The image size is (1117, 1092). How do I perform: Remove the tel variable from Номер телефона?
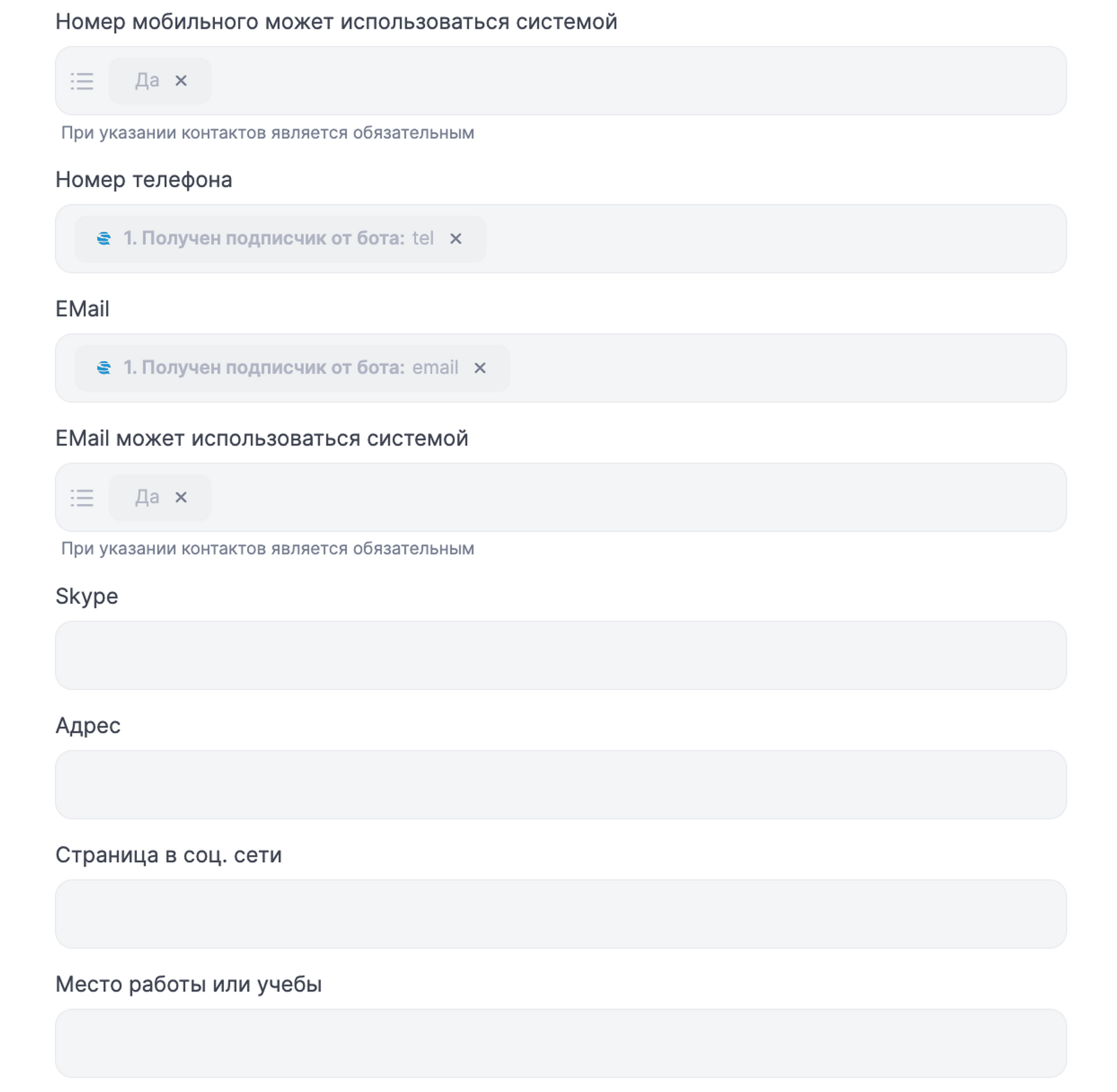click(456, 239)
